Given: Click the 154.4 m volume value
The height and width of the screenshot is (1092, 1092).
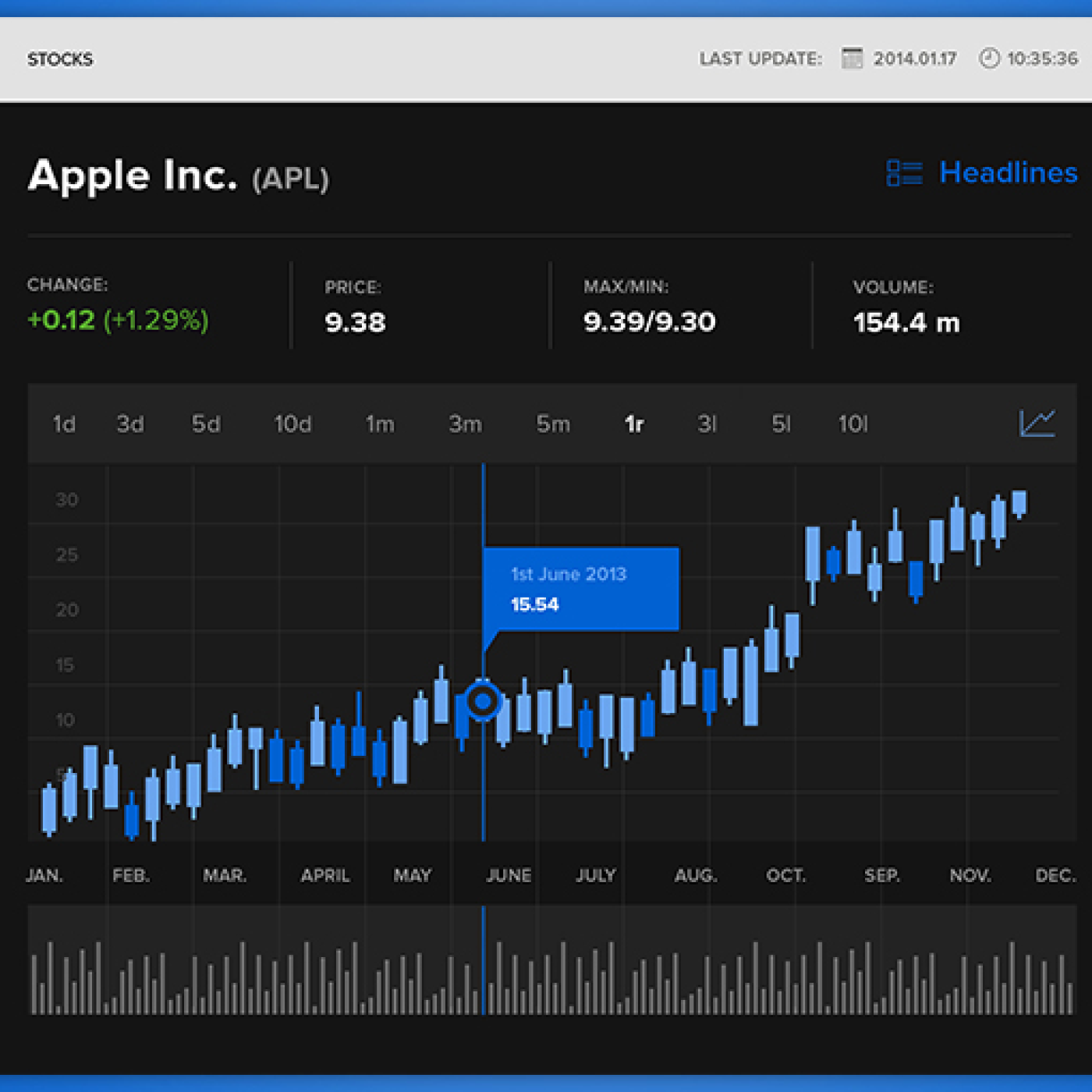Looking at the screenshot, I should click(906, 322).
